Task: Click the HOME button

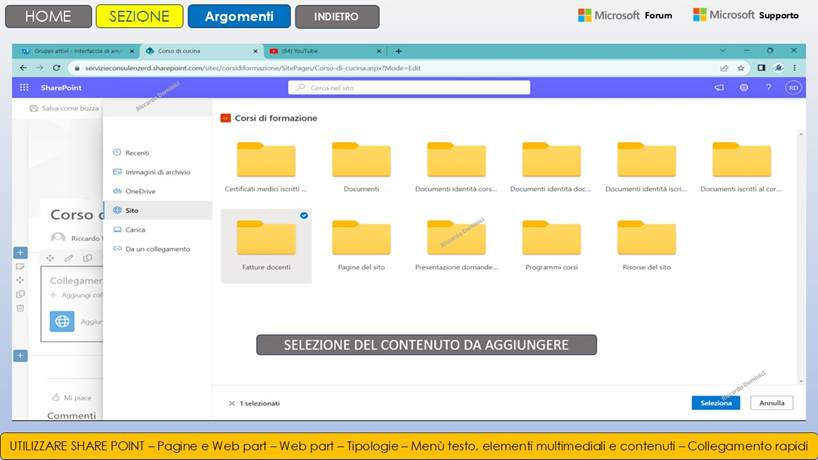Action: [48, 16]
